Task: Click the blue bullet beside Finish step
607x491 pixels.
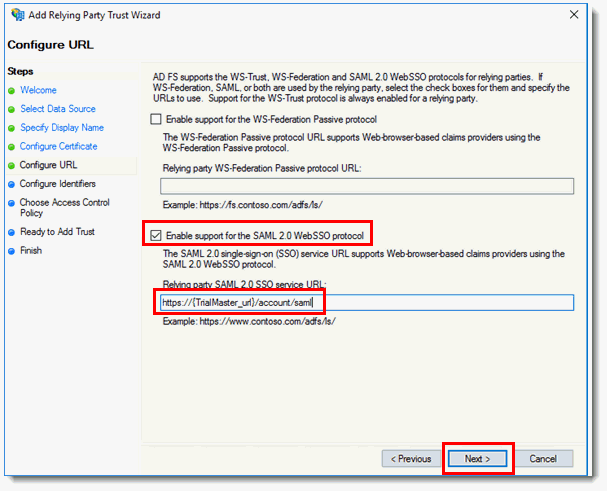Action: [x=11, y=251]
